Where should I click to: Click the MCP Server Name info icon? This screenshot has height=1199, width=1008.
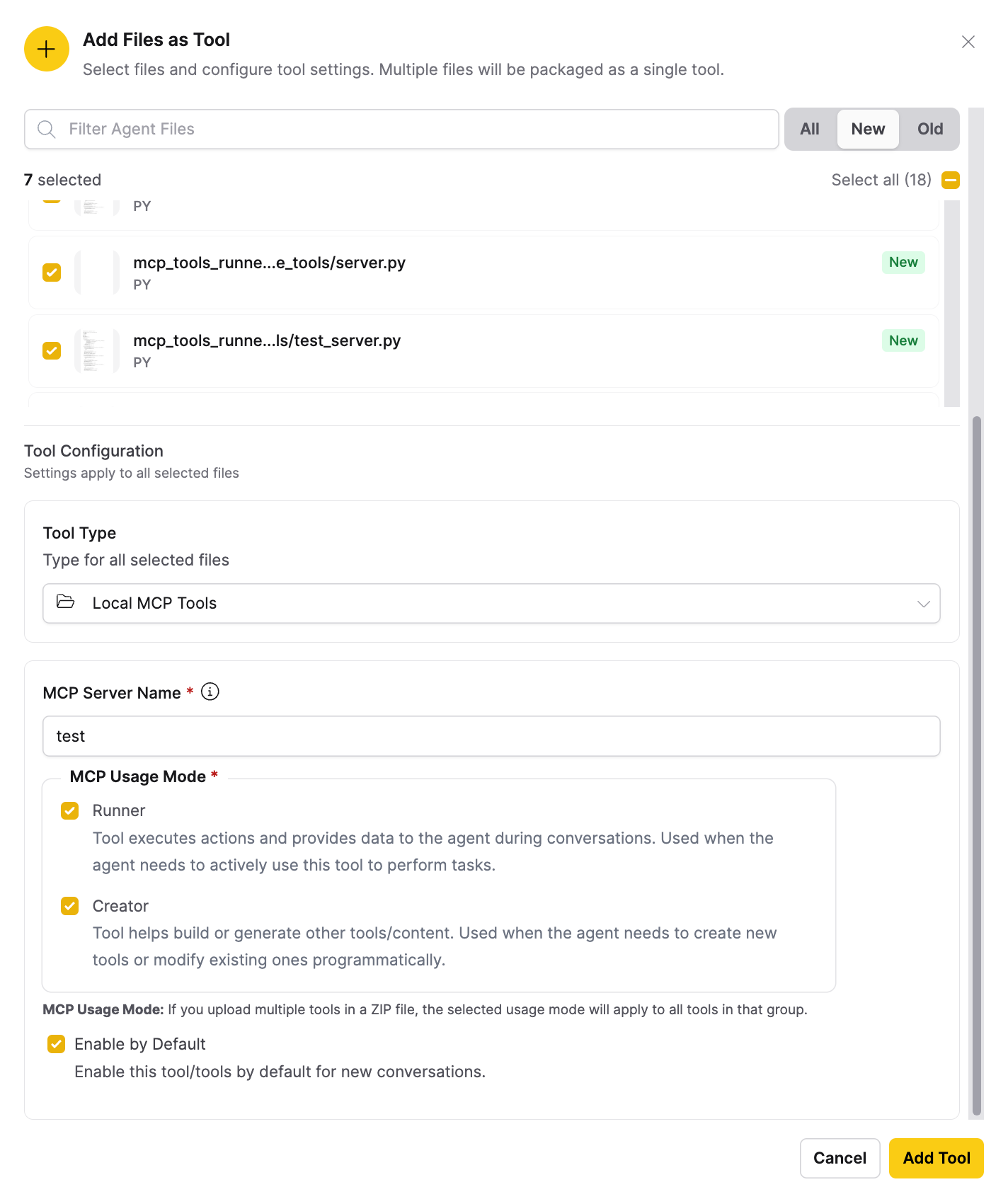(210, 692)
